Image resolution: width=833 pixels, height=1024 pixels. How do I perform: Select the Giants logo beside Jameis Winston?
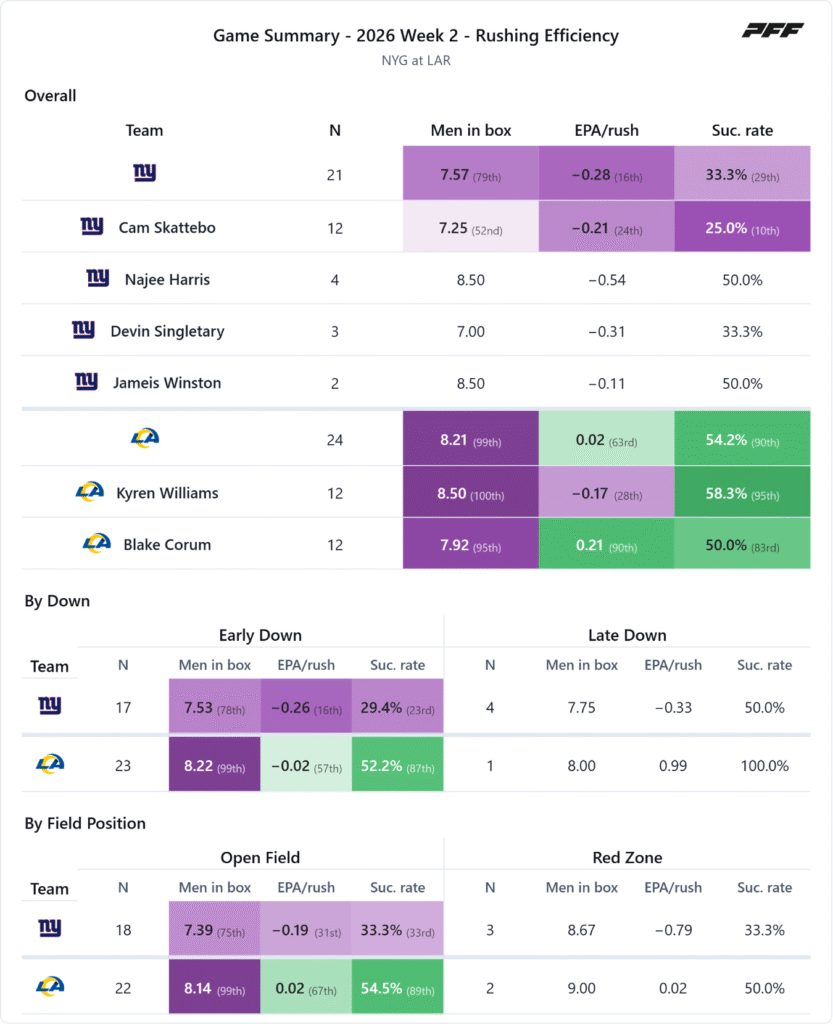(x=86, y=381)
